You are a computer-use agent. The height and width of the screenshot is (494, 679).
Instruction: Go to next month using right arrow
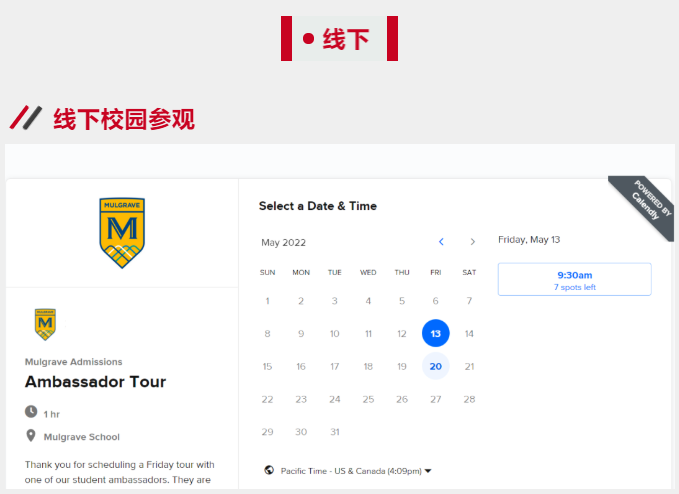(473, 242)
